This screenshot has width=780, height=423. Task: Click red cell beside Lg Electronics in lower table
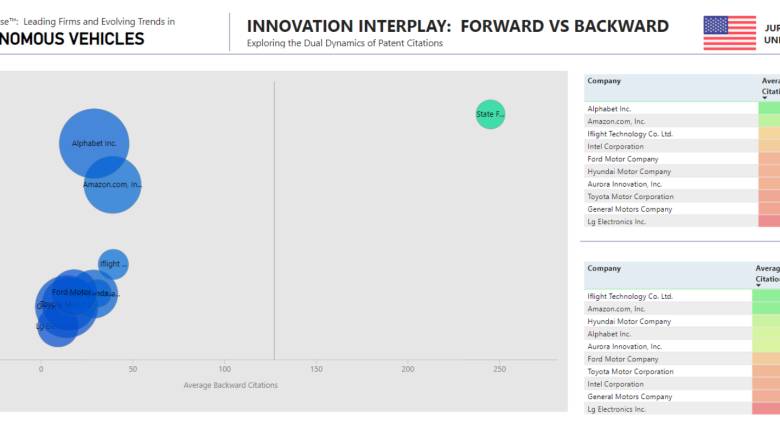point(767,409)
